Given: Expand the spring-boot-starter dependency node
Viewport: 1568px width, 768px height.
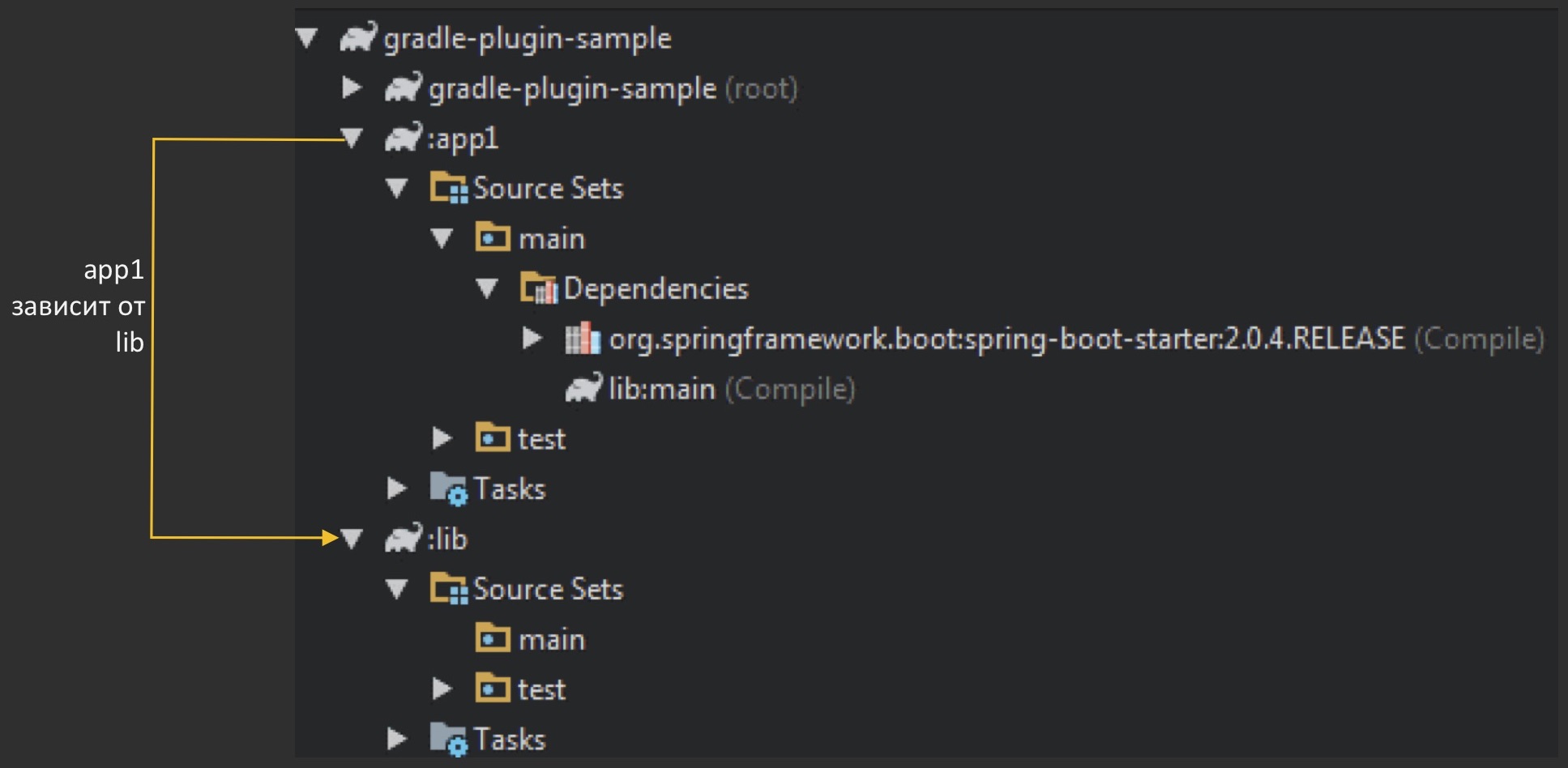Looking at the screenshot, I should pos(532,339).
